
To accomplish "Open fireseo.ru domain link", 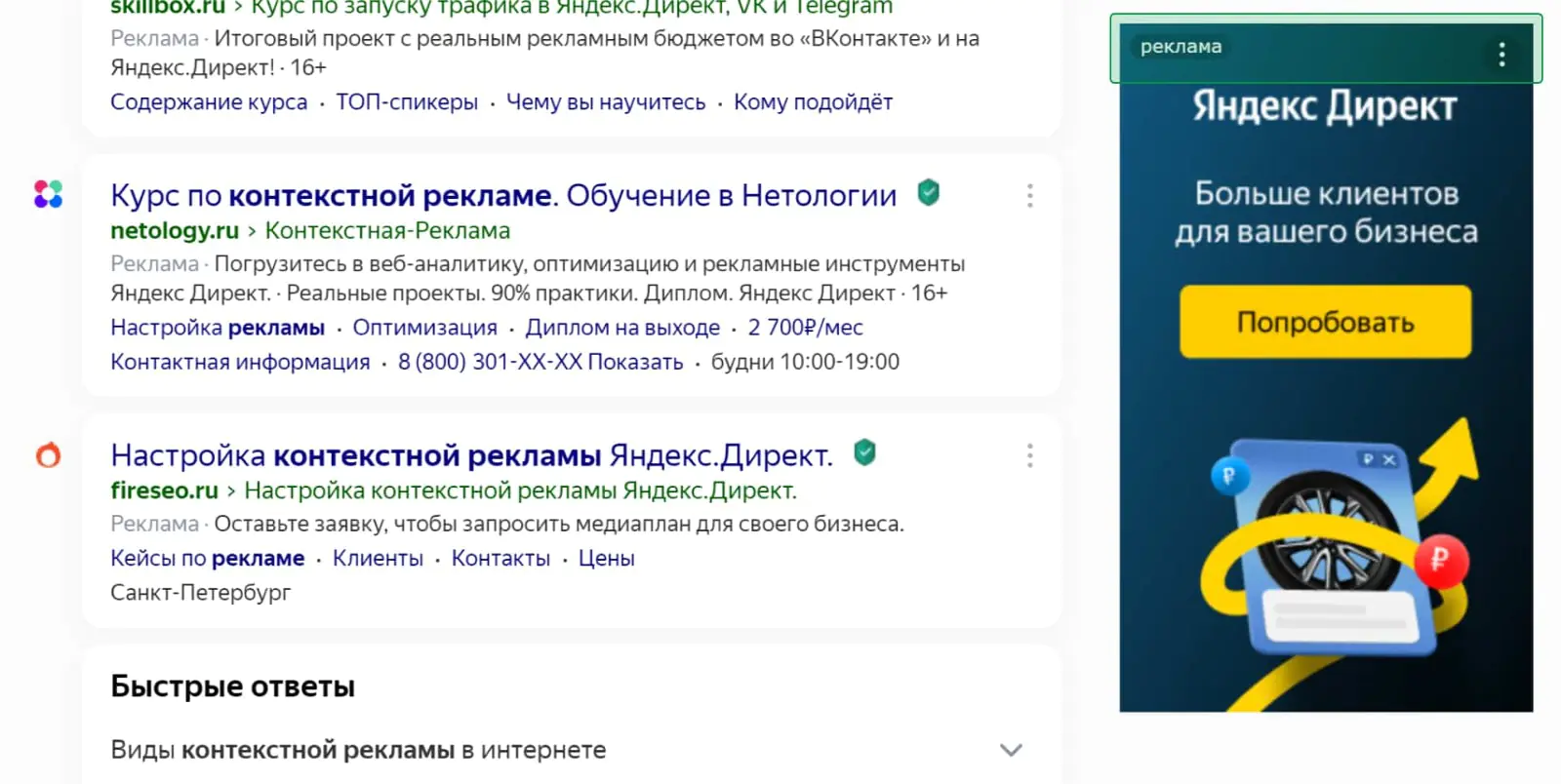I will click(x=164, y=490).
